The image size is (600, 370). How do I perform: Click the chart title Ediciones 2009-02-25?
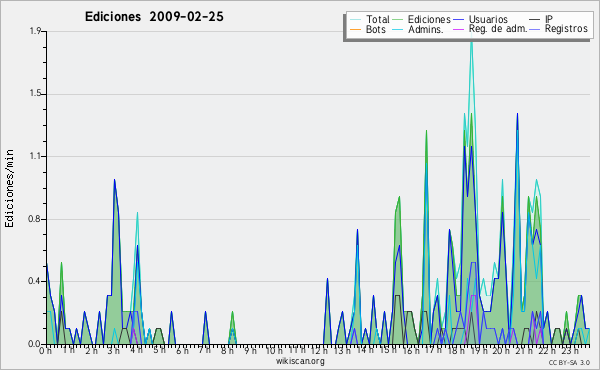pyautogui.click(x=154, y=17)
